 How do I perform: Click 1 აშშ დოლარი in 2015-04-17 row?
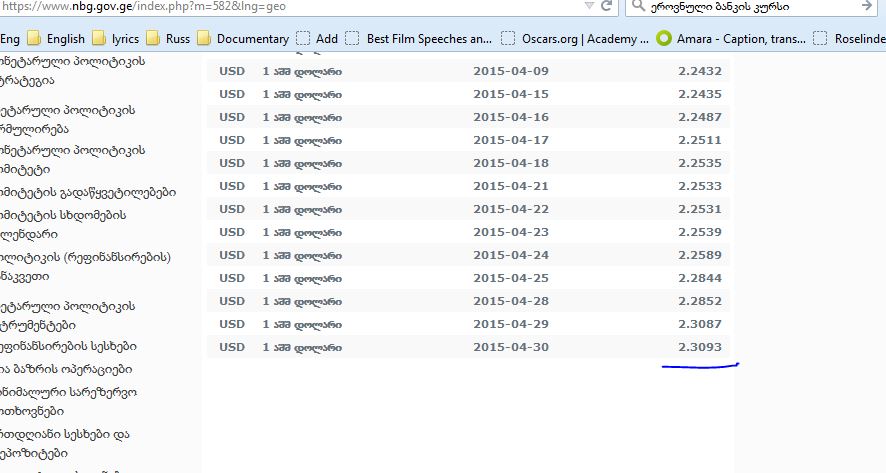click(x=302, y=140)
